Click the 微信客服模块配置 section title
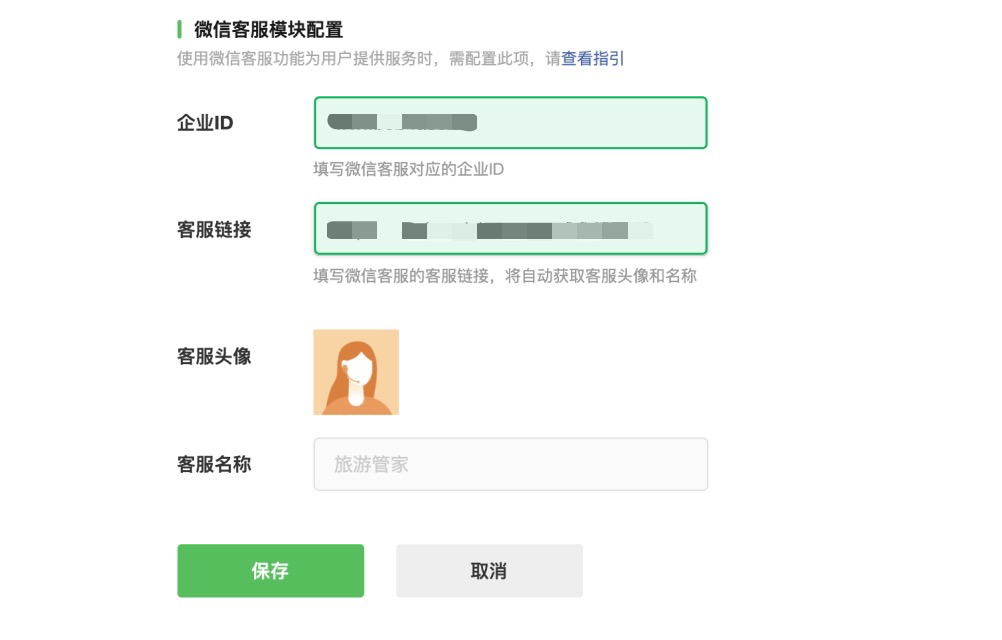Image resolution: width=1002 pixels, height=640 pixels. (268, 29)
